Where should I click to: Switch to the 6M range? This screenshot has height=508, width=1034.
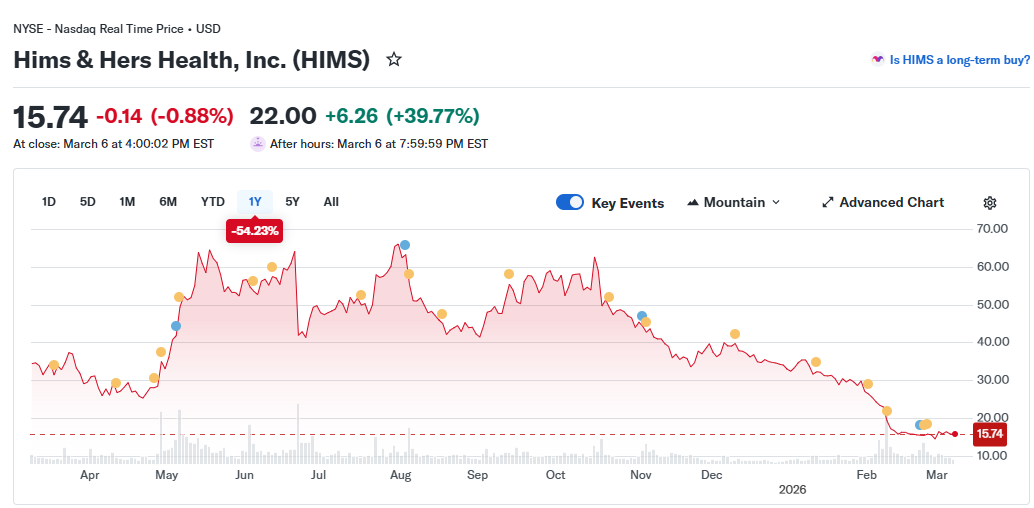click(168, 202)
